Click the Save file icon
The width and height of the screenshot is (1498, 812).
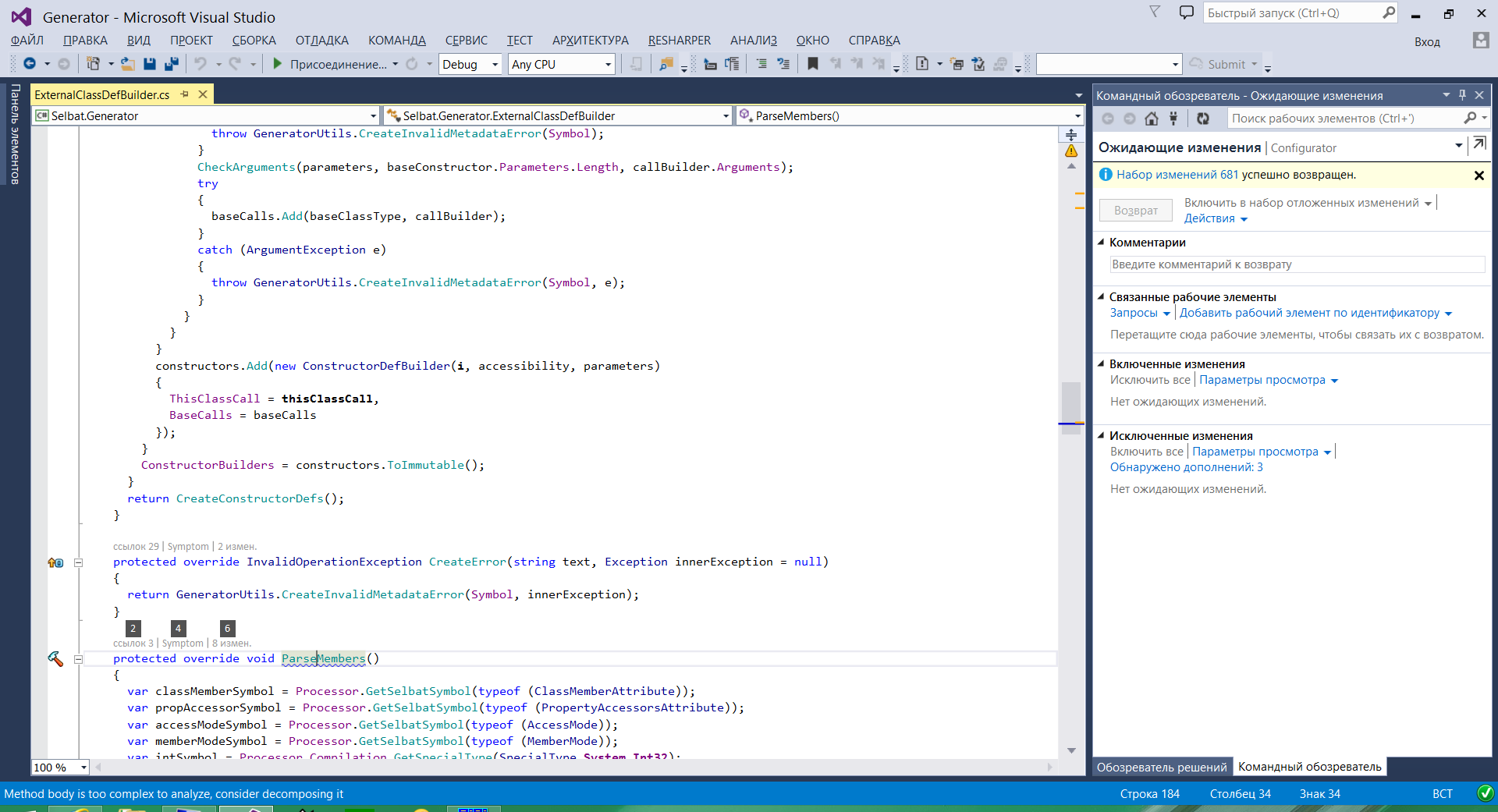click(x=150, y=64)
